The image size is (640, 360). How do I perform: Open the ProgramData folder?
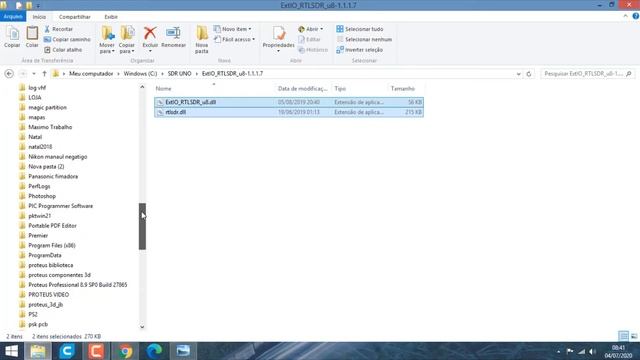[x=45, y=256]
